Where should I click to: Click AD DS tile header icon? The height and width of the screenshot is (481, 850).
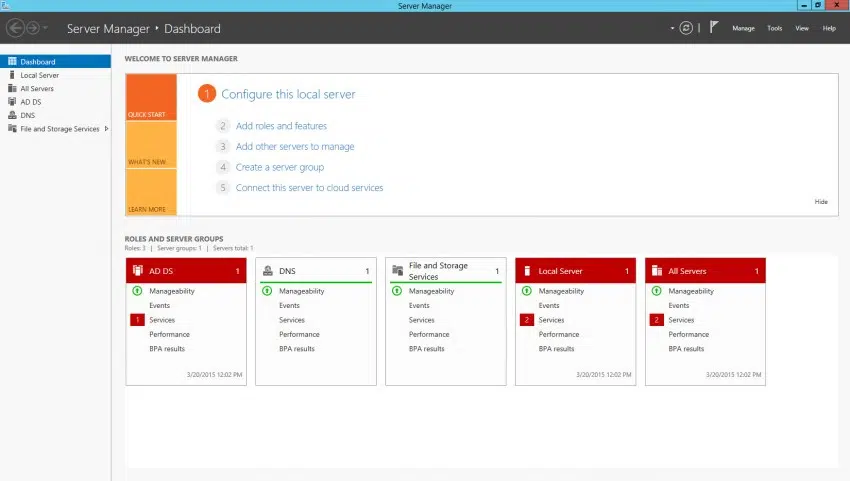[x=138, y=270]
